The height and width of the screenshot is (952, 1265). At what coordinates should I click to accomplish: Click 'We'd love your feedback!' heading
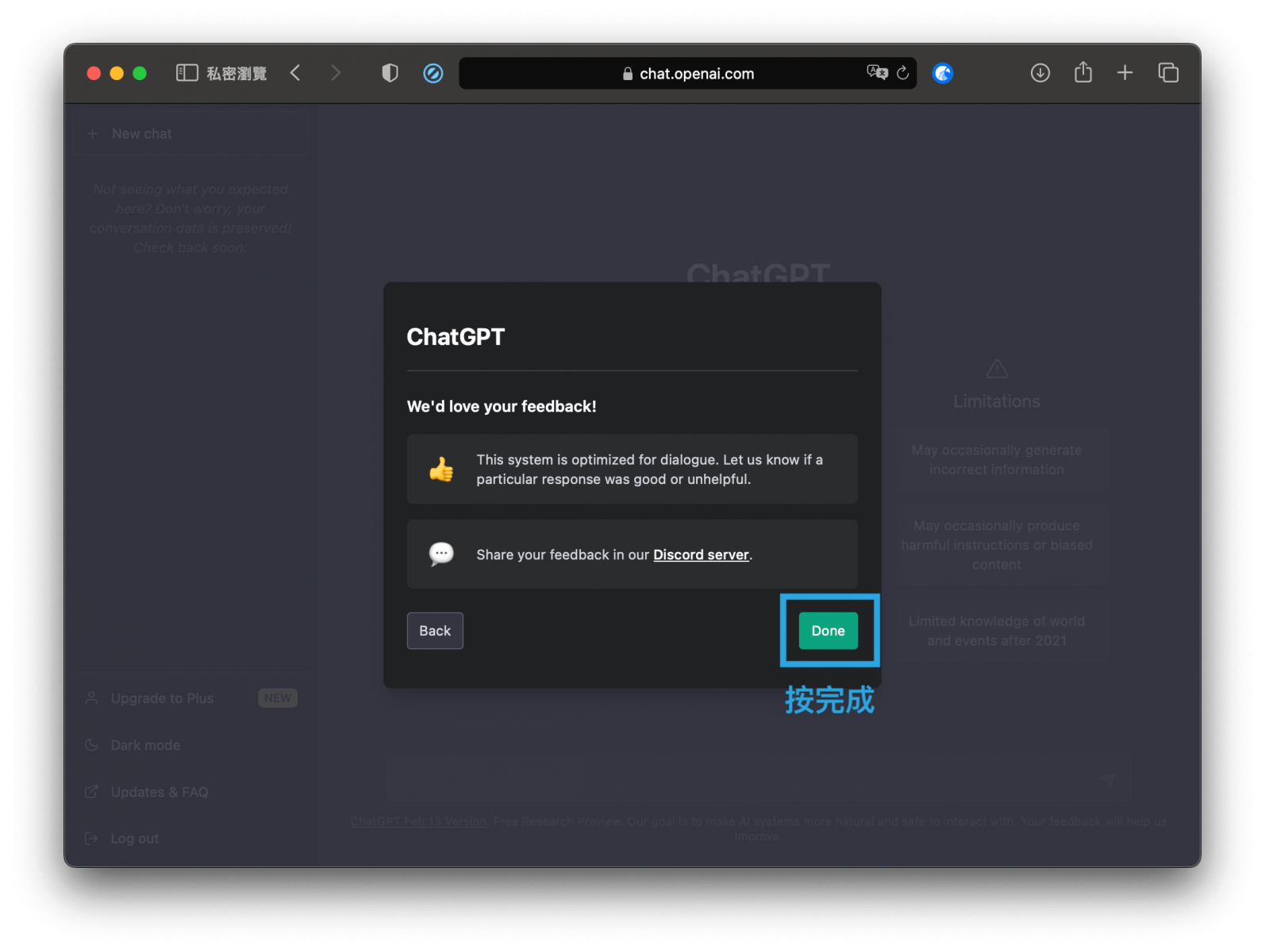tap(502, 406)
